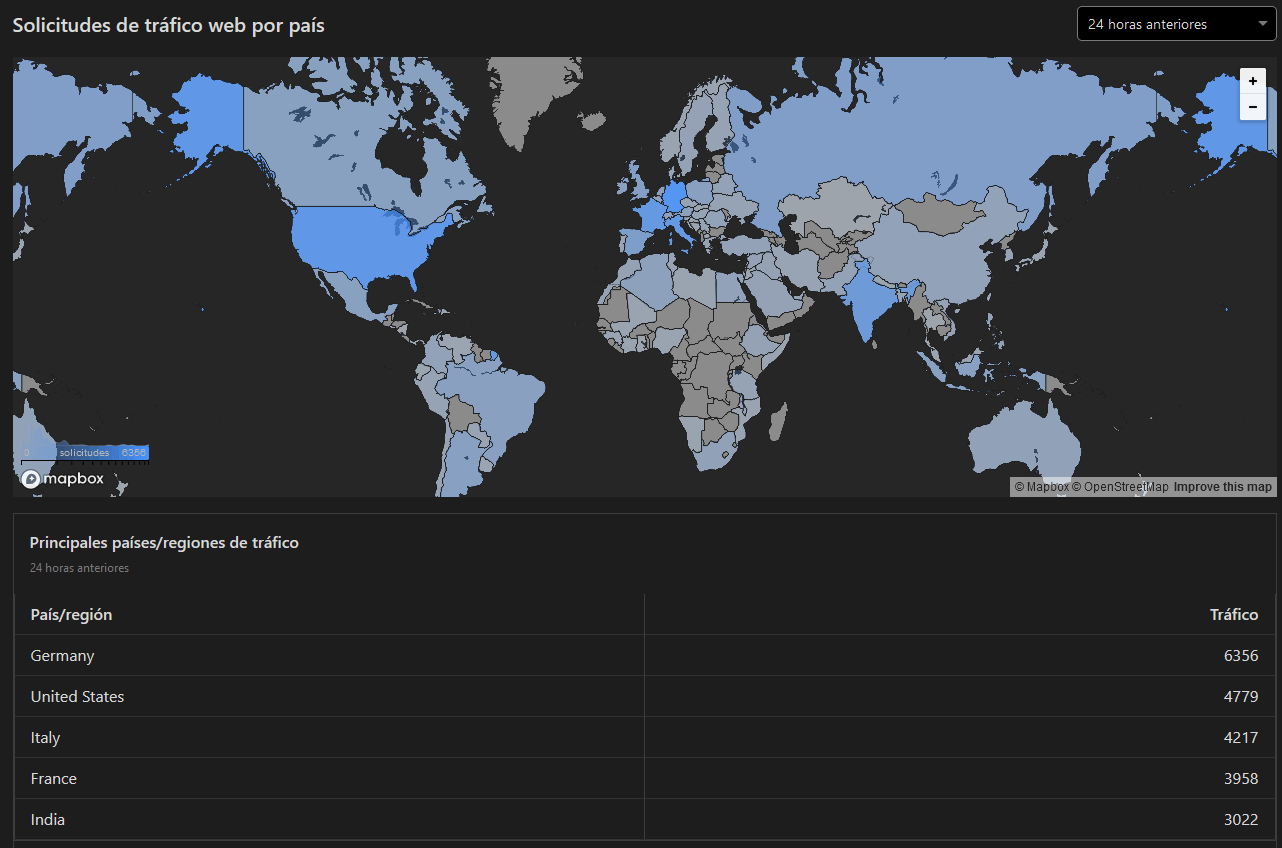Click the Tráfico column header
The image size is (1282, 848).
[x=1234, y=614]
